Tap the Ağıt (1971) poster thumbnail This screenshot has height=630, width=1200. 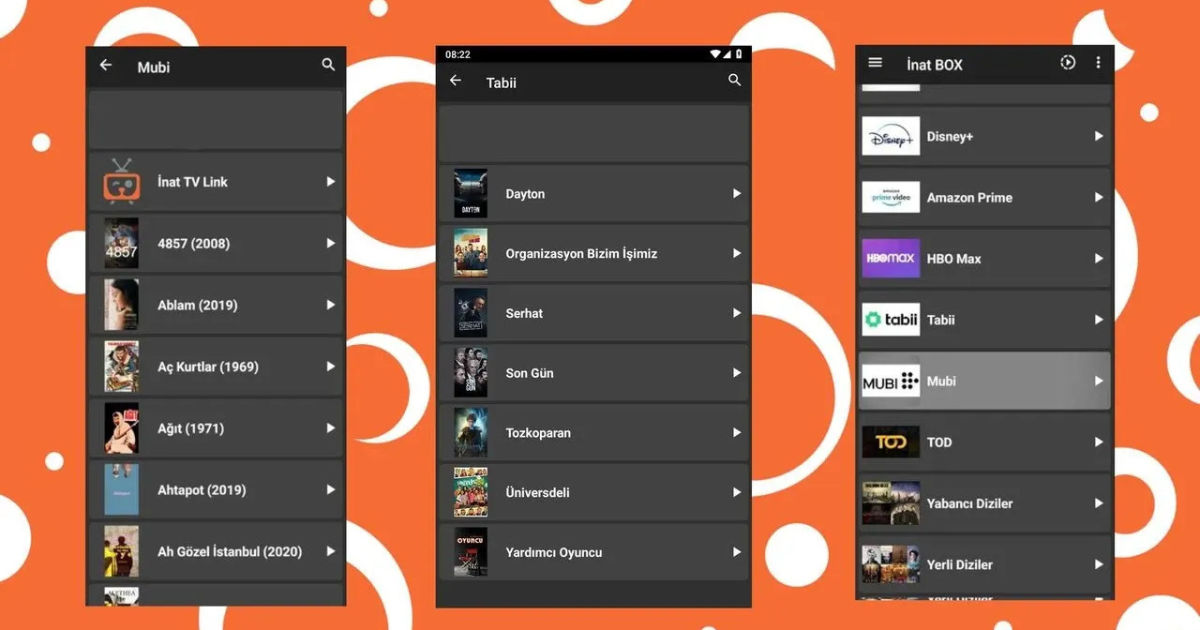tap(122, 428)
